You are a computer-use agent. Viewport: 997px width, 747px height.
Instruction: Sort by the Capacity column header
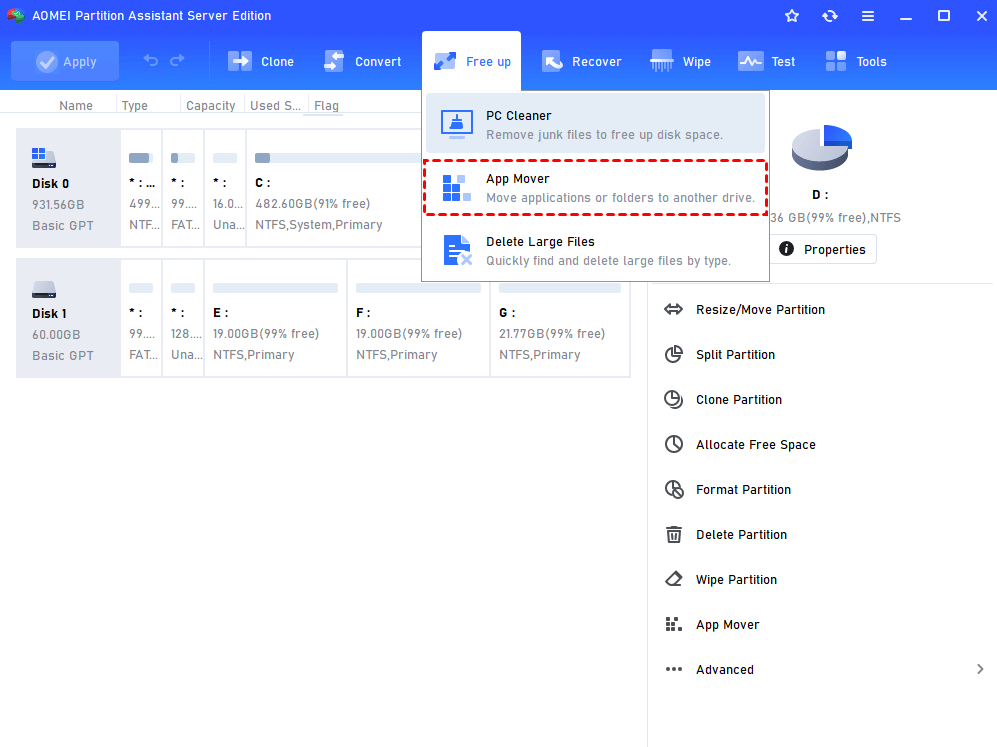210,106
